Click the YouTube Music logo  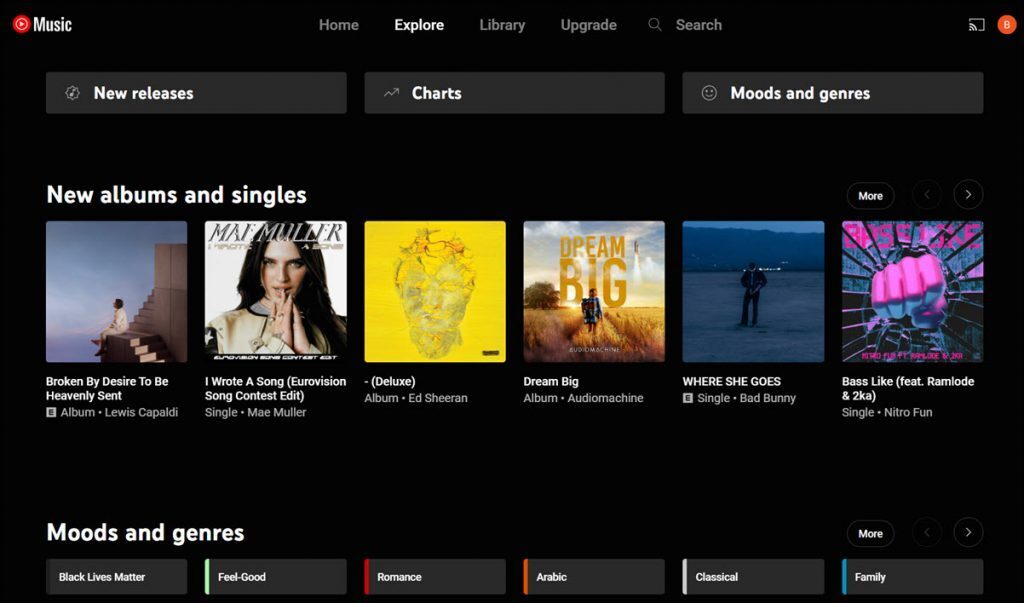(41, 24)
